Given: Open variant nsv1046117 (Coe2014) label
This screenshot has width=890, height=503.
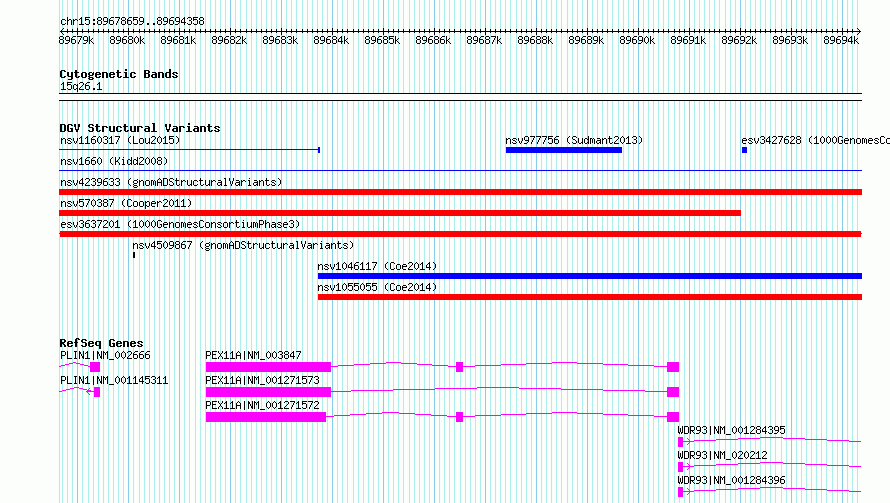Looking at the screenshot, I should click(377, 266).
